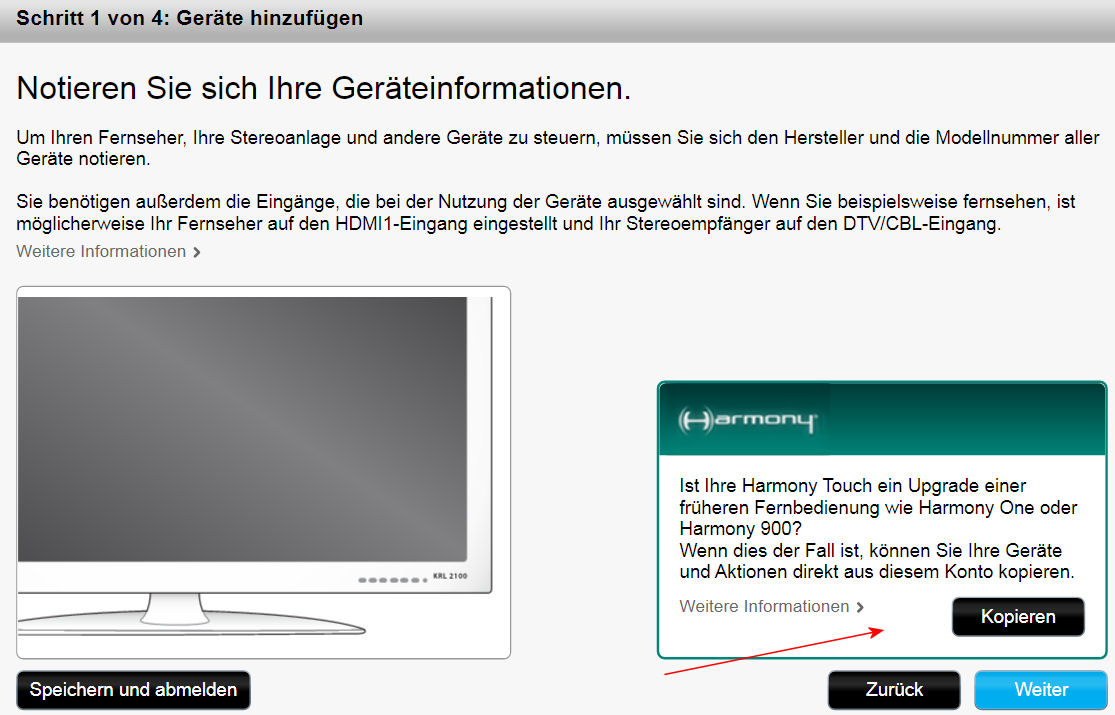Click the sentence starting Wenn dies der Fall ist
The image size is (1115, 715).
876,561
